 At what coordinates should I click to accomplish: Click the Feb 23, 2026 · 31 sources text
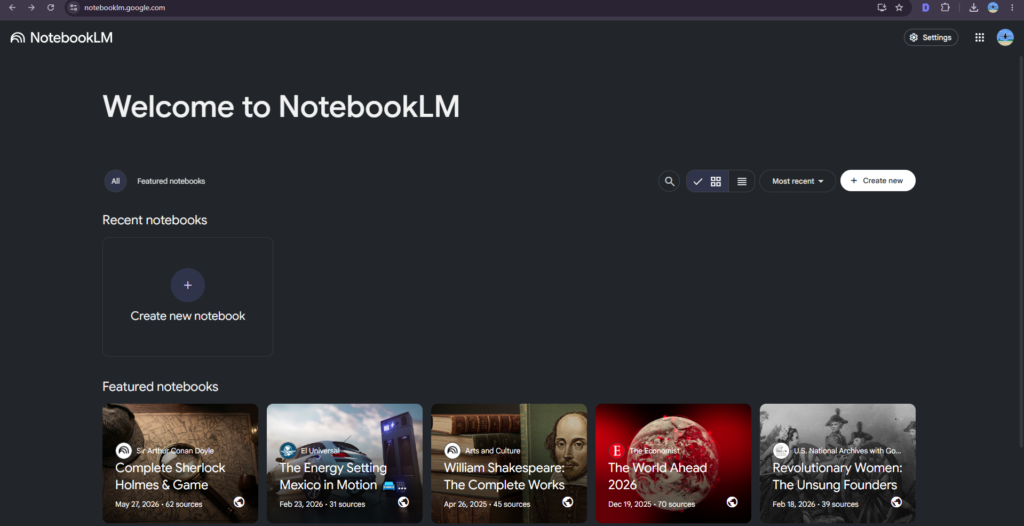322,504
